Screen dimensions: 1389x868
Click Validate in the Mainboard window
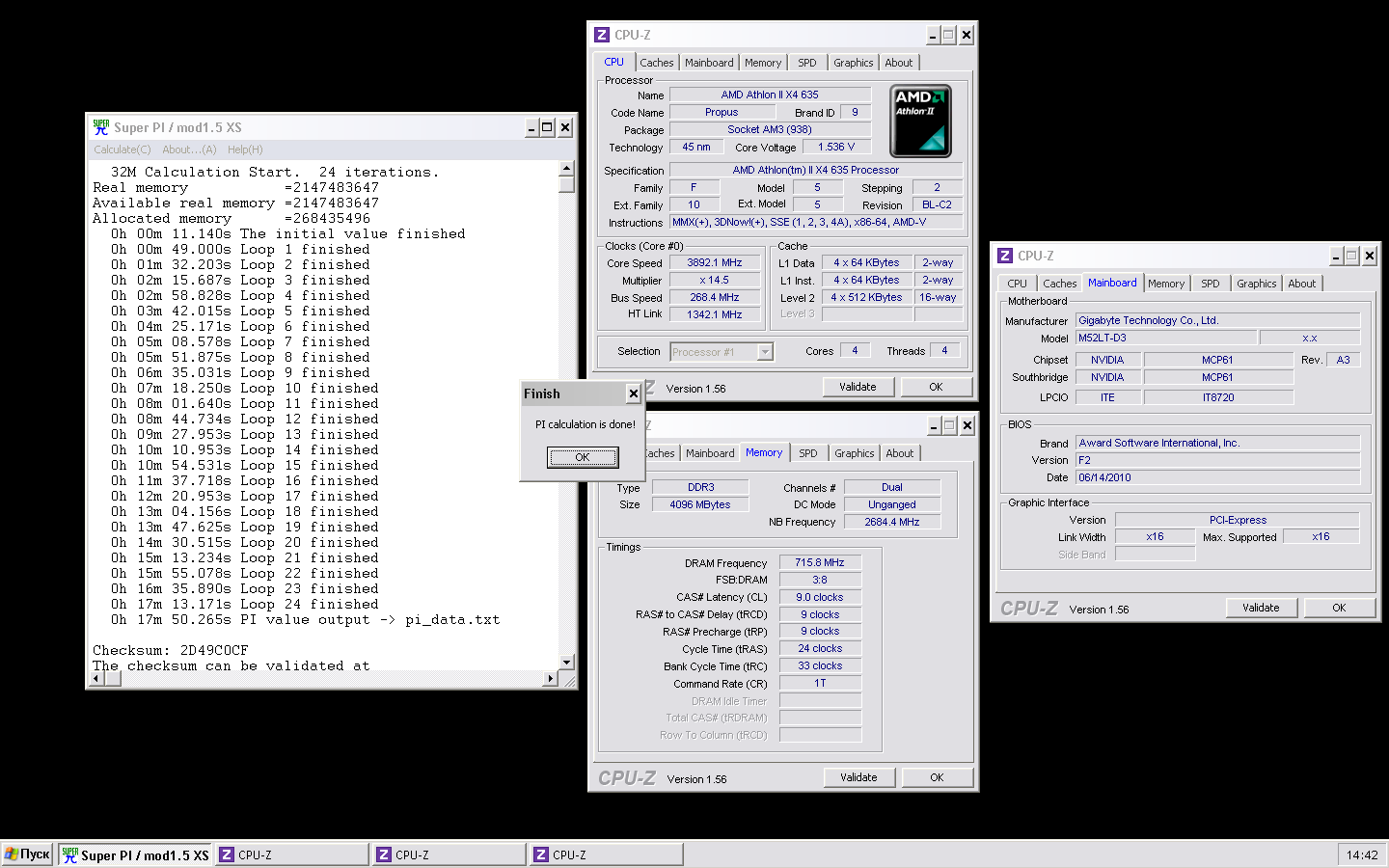point(1261,608)
